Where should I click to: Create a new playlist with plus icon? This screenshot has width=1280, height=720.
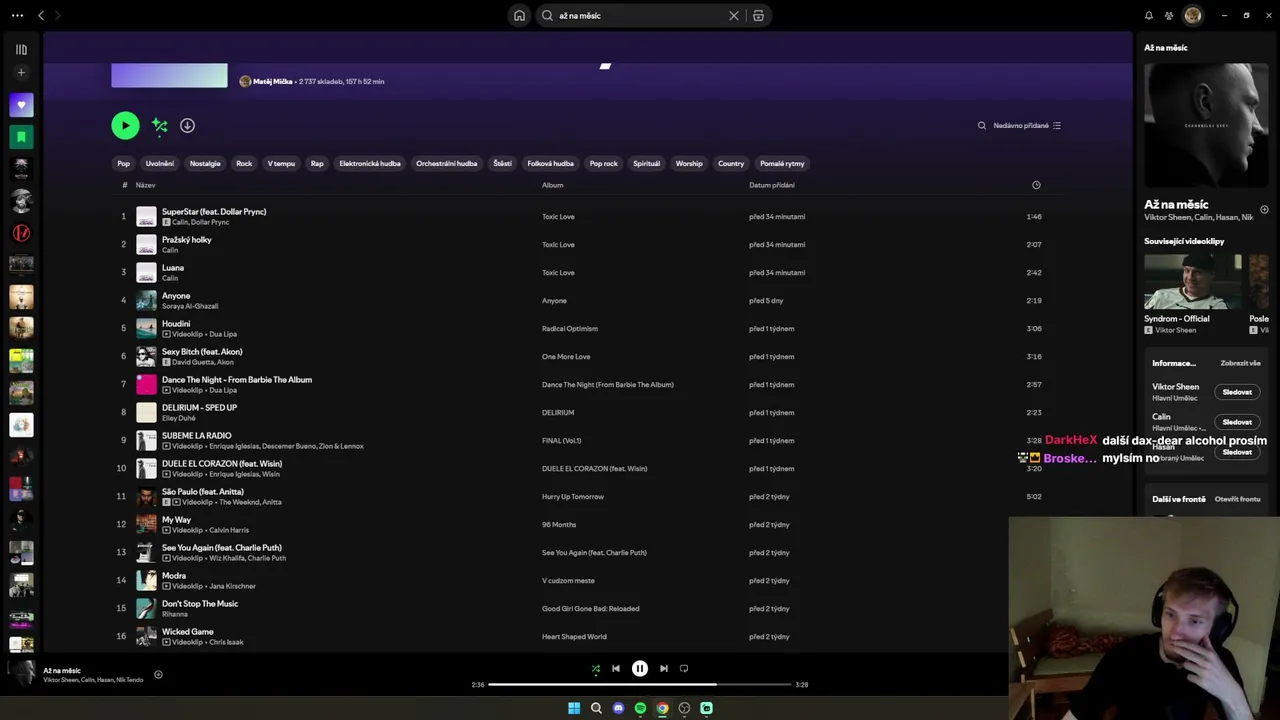click(21, 72)
